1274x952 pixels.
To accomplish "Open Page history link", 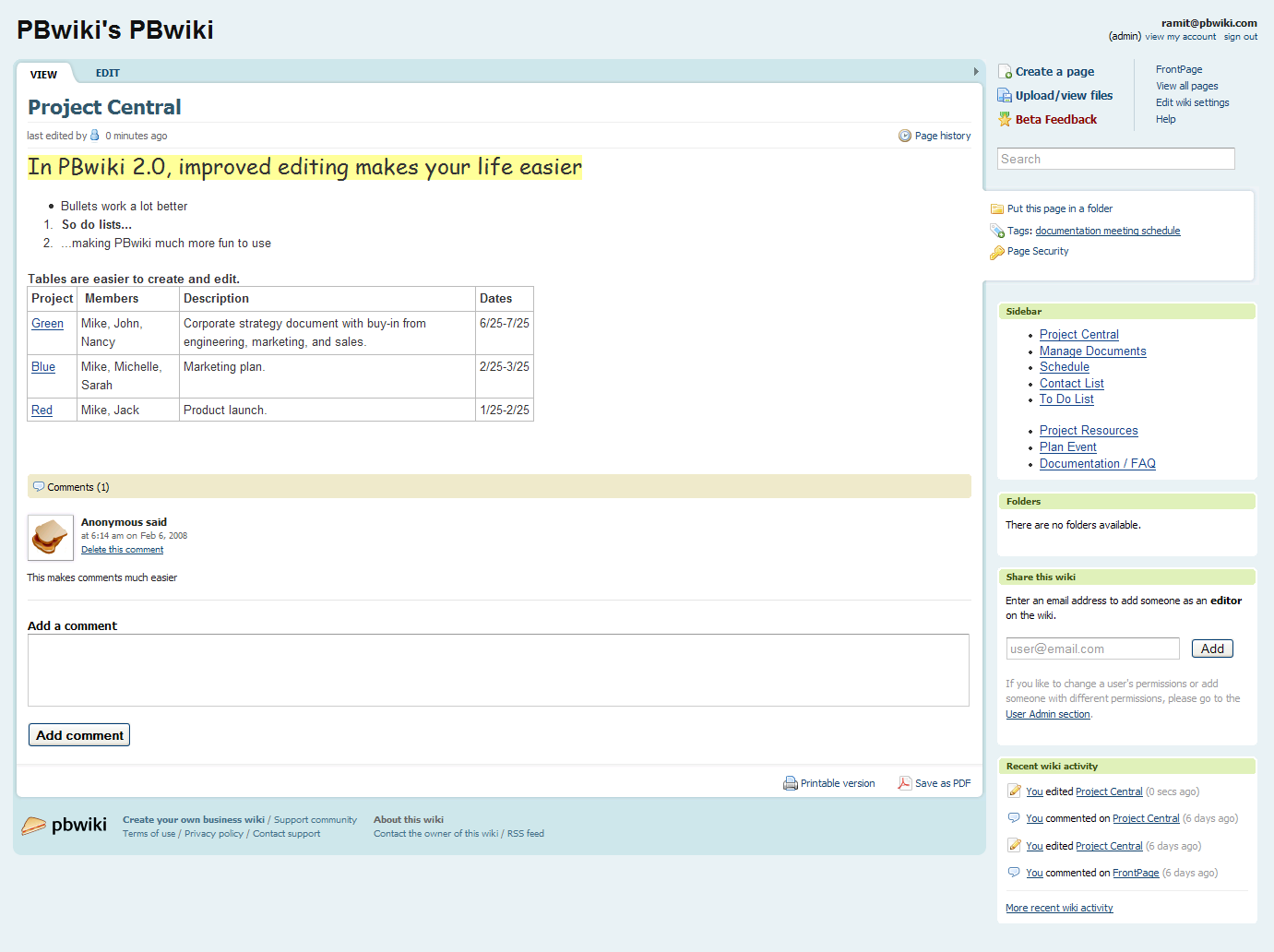I will tap(943, 136).
